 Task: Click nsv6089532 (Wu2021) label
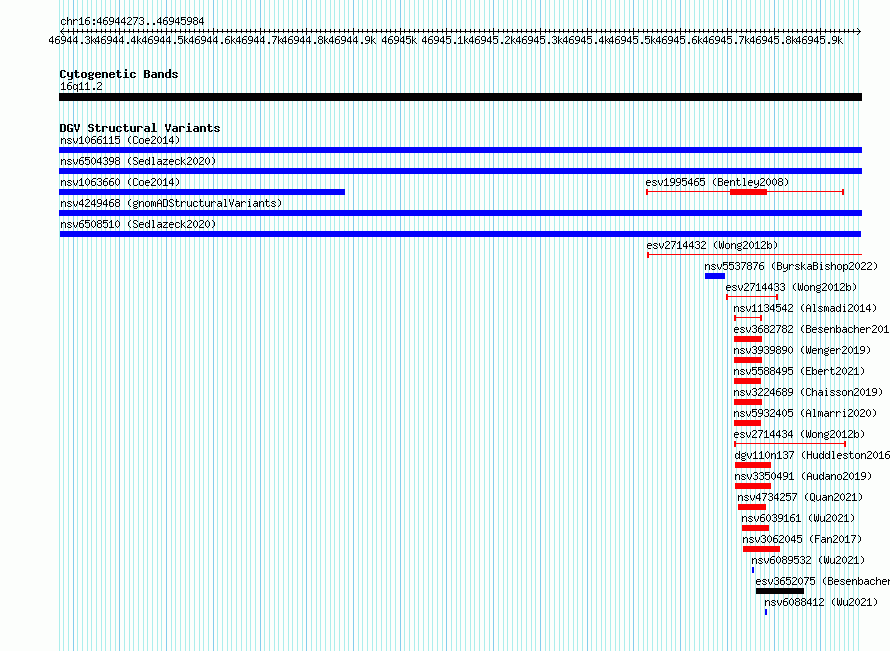click(x=808, y=560)
